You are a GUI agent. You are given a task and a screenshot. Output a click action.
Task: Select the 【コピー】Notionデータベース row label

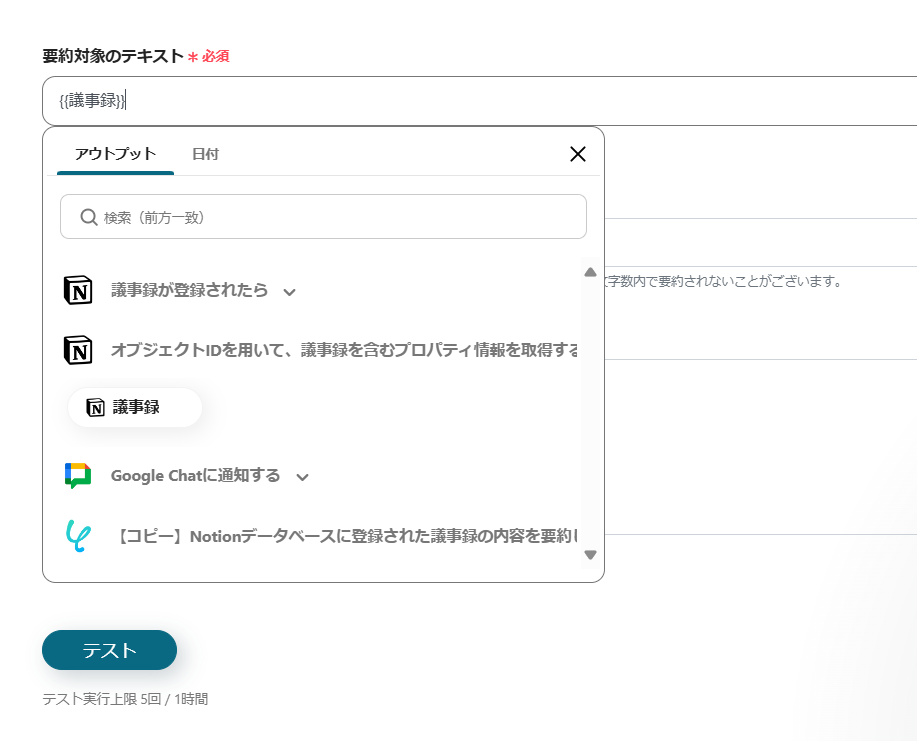pos(345,536)
